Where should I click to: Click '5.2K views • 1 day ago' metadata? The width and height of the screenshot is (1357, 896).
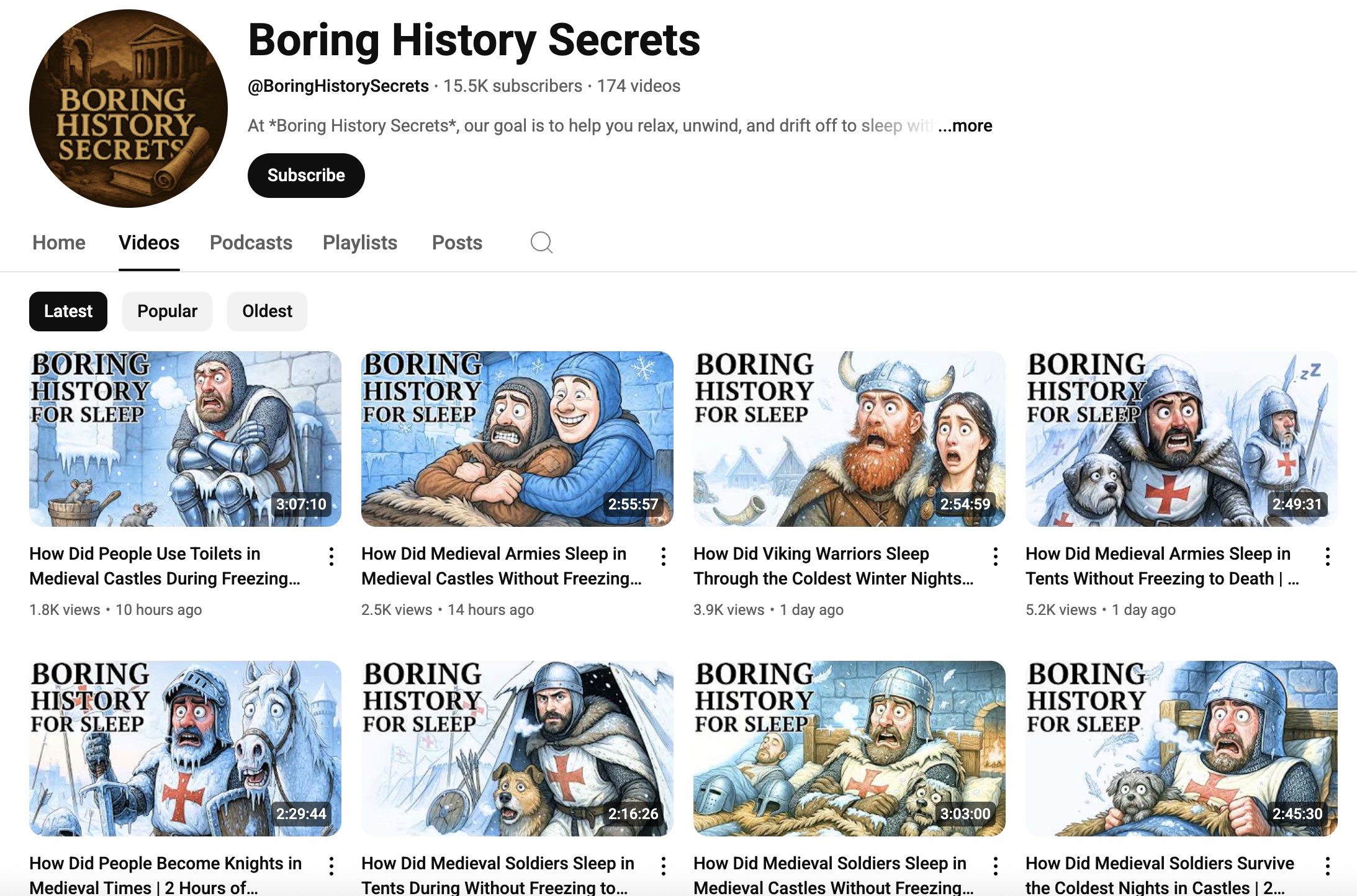(x=1101, y=610)
